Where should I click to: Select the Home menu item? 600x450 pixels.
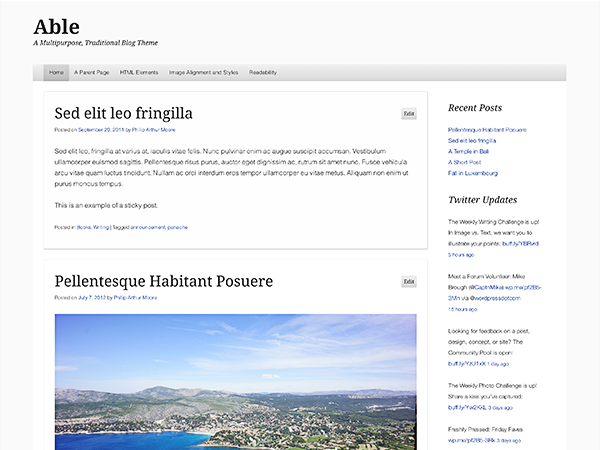(x=56, y=73)
